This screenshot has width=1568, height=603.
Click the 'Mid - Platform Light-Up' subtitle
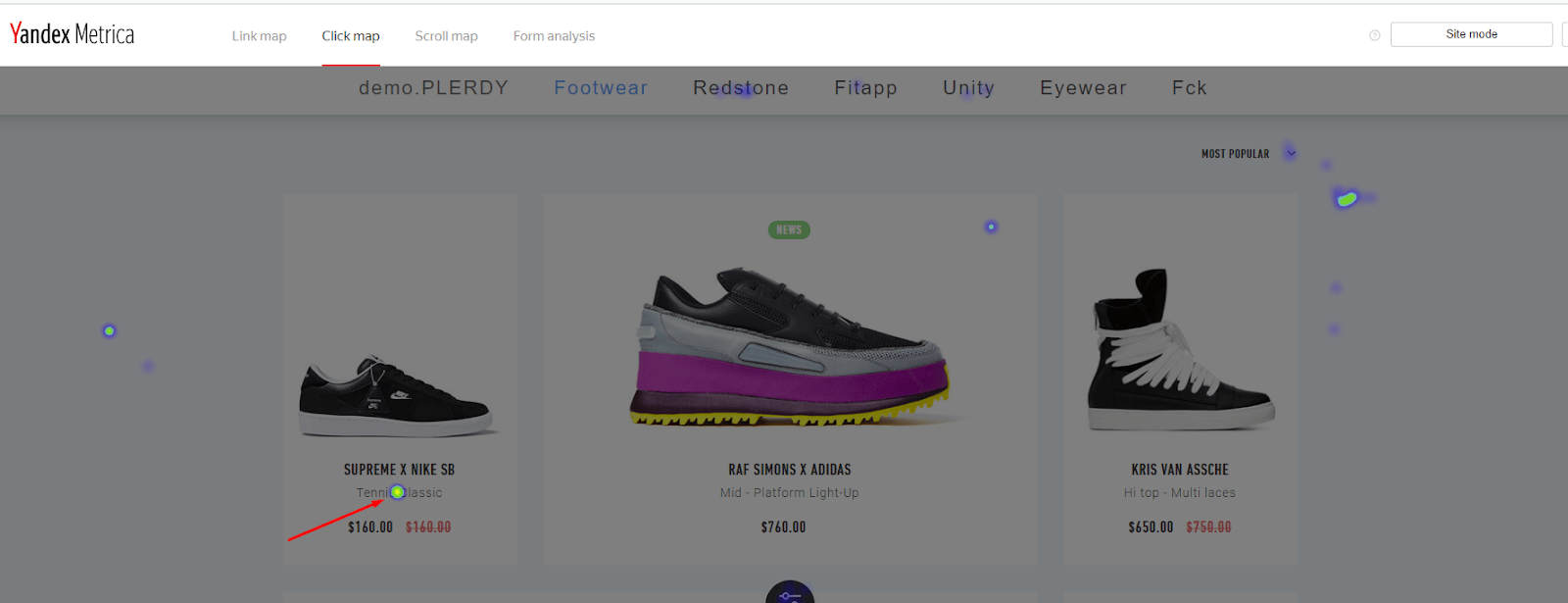(789, 493)
